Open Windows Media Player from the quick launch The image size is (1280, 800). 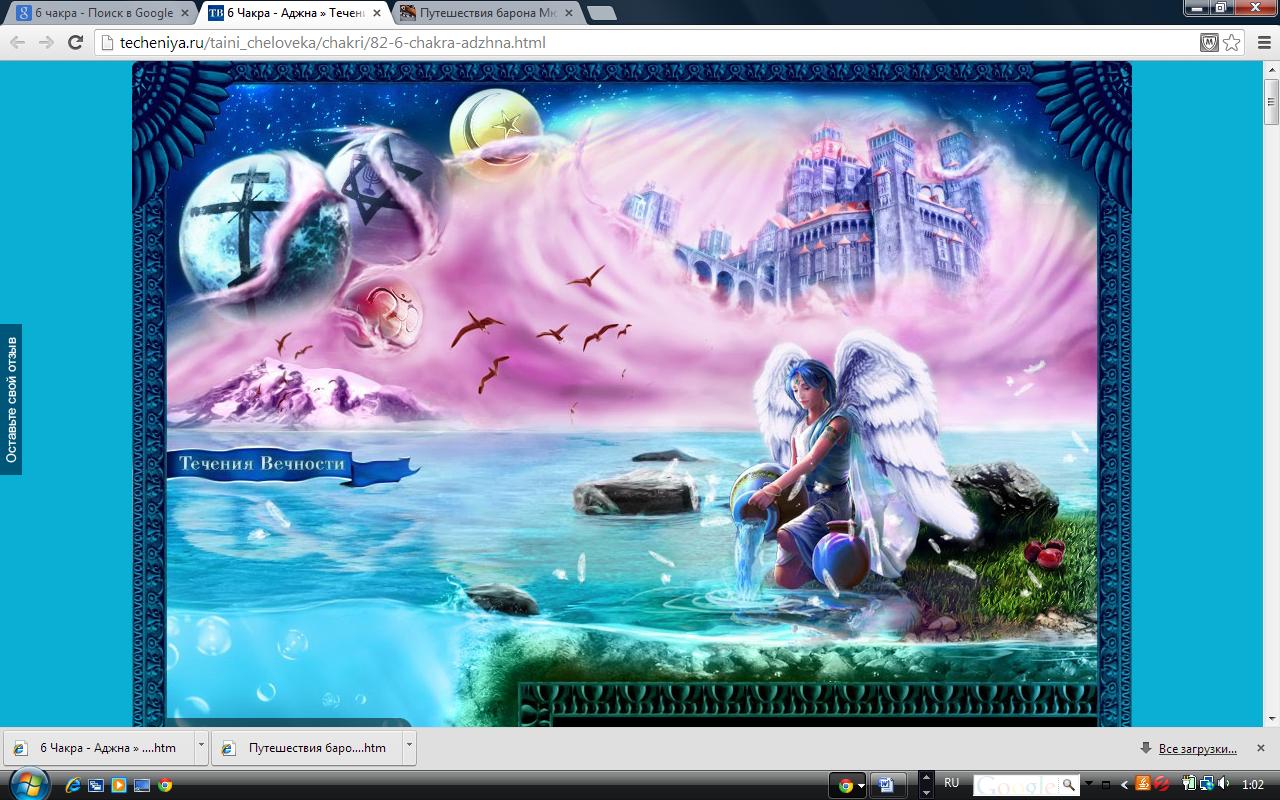pos(119,785)
